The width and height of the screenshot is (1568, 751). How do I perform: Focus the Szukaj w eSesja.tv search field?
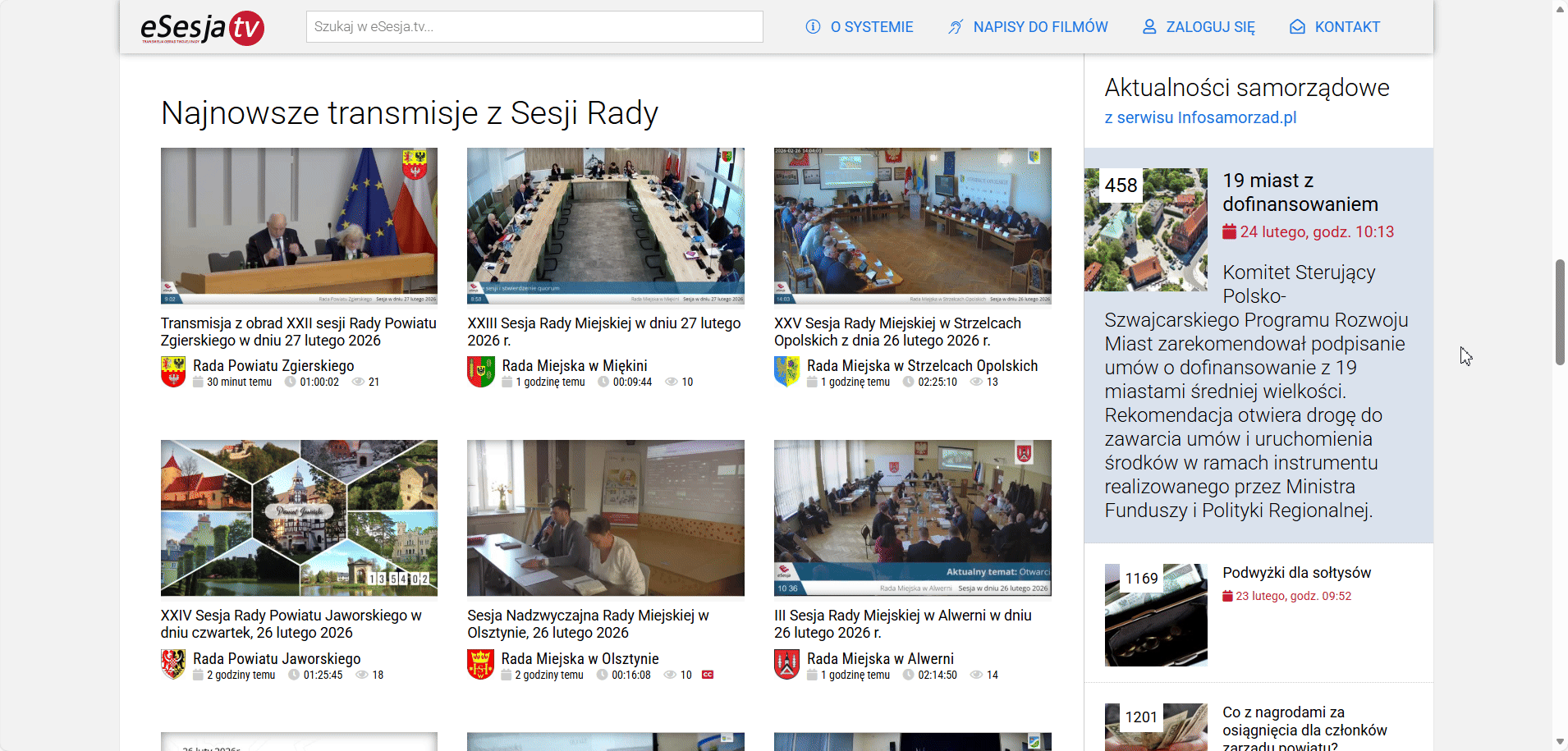pyautogui.click(x=534, y=27)
